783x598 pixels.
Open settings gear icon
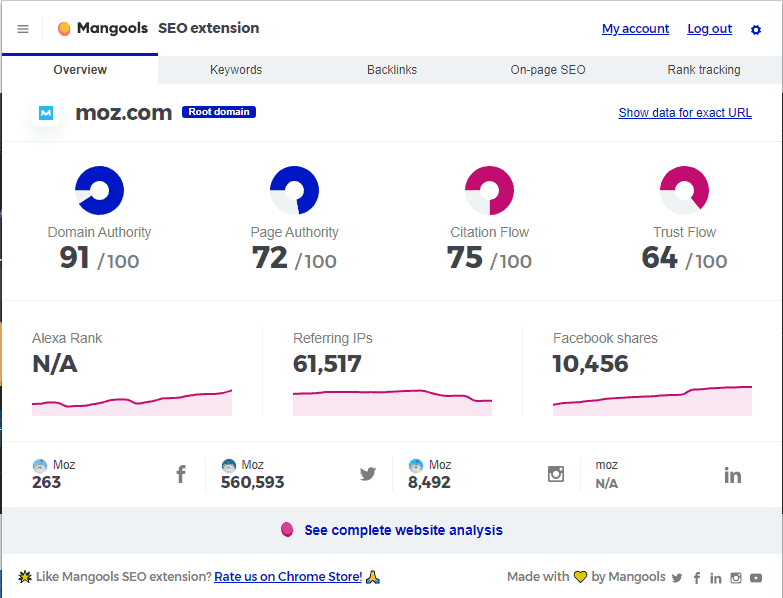(756, 30)
